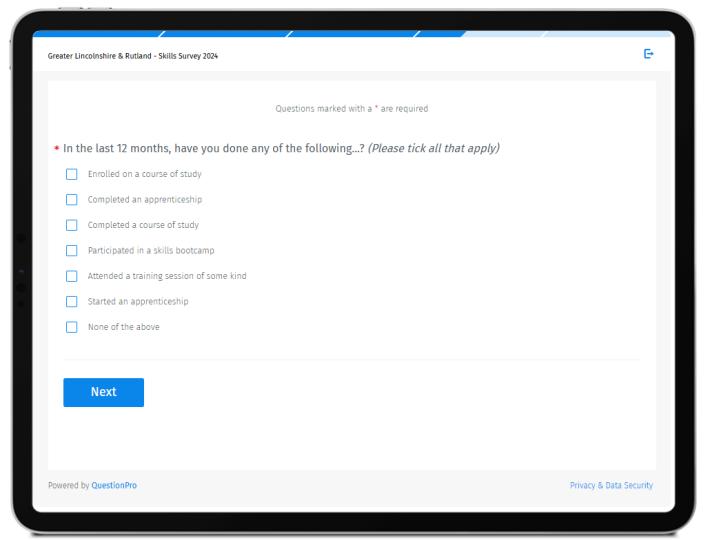Click the exit survey icon
This screenshot has height=540, width=710.
pos(648,54)
